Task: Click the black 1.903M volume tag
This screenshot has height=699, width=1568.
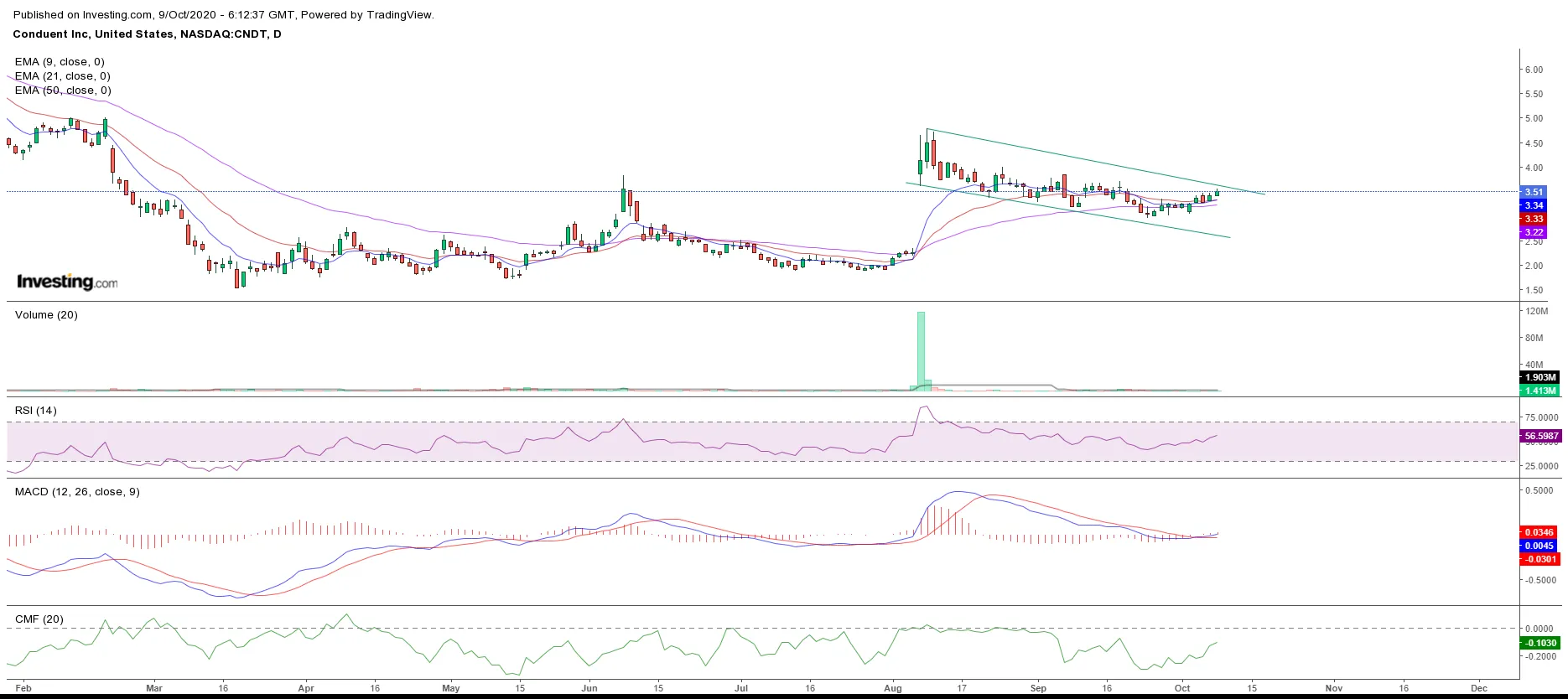Action: pos(1539,377)
